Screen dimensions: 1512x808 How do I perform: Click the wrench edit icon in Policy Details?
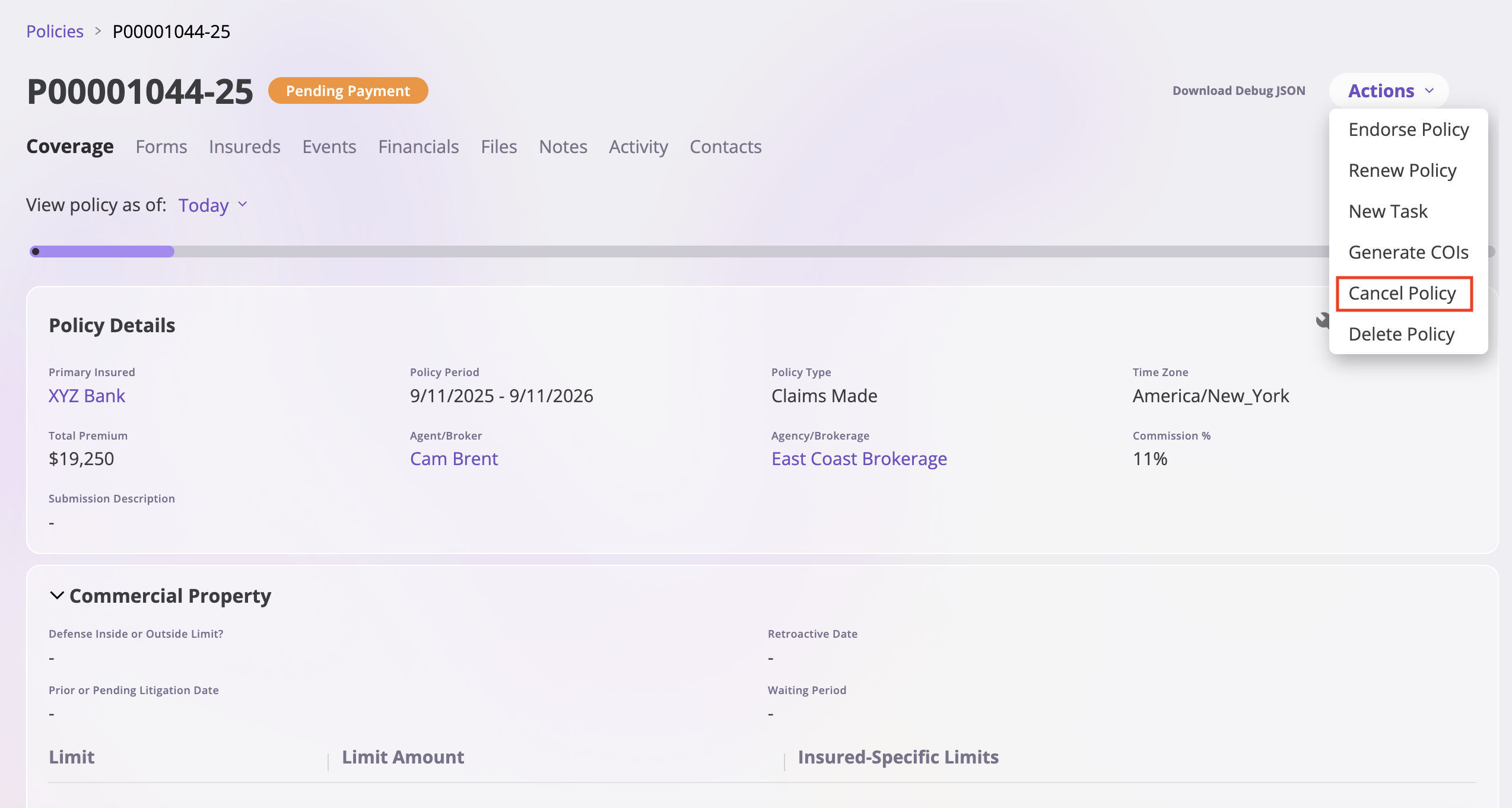pos(1322,321)
